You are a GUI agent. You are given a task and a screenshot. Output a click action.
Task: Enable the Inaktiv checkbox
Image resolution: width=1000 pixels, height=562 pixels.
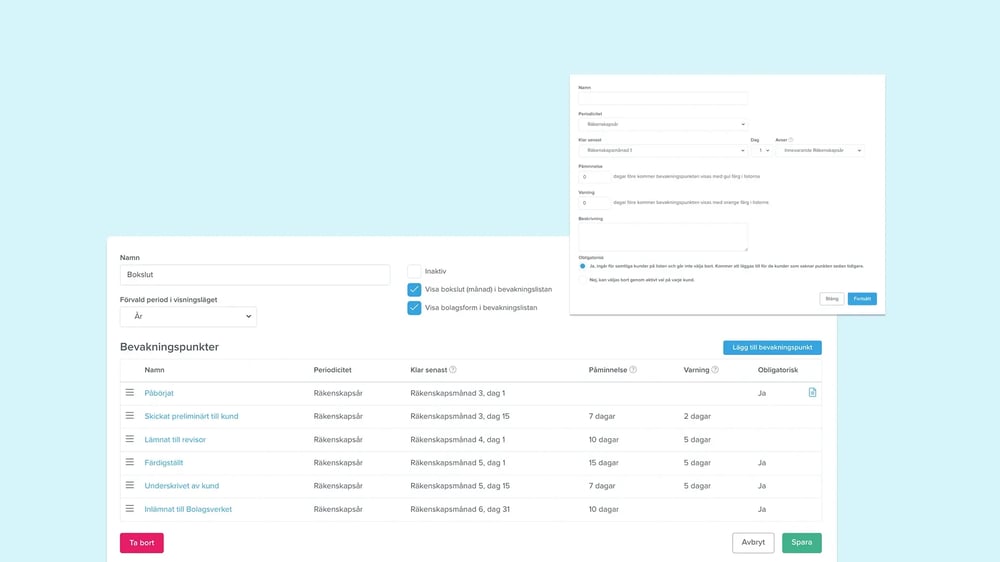tap(414, 271)
